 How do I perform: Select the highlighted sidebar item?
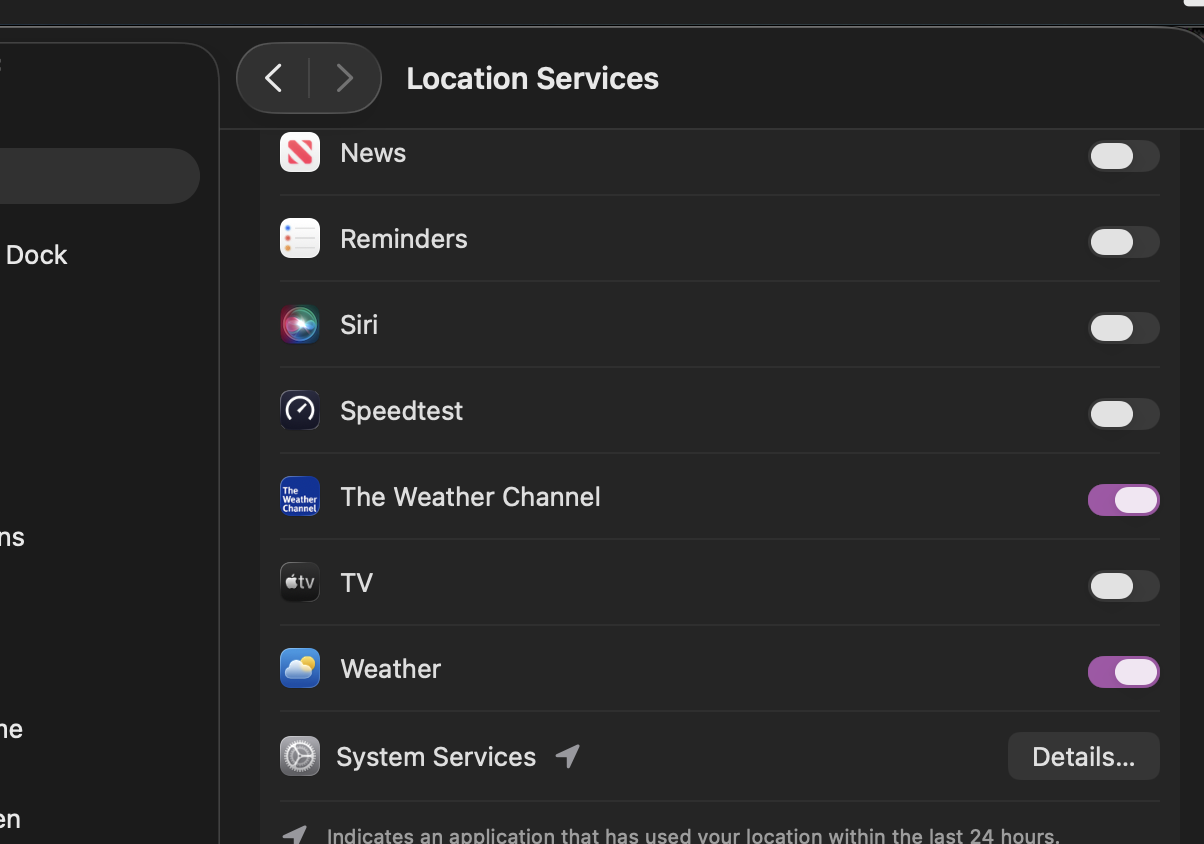98,176
